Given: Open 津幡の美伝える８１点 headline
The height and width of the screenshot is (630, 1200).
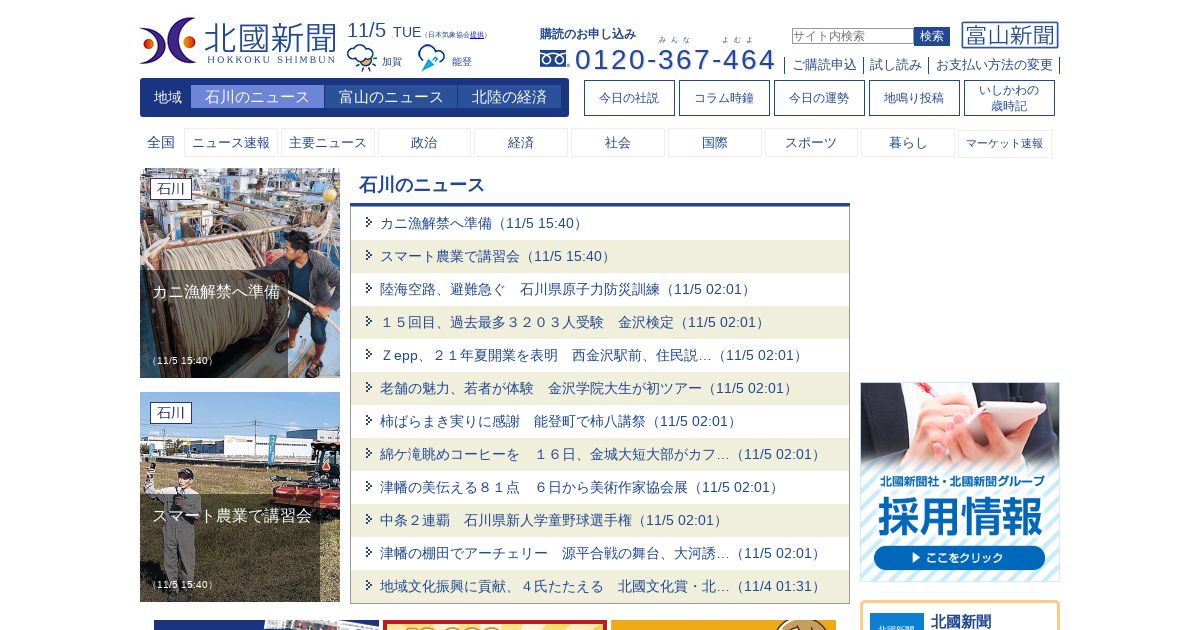Looking at the screenshot, I should (x=581, y=487).
